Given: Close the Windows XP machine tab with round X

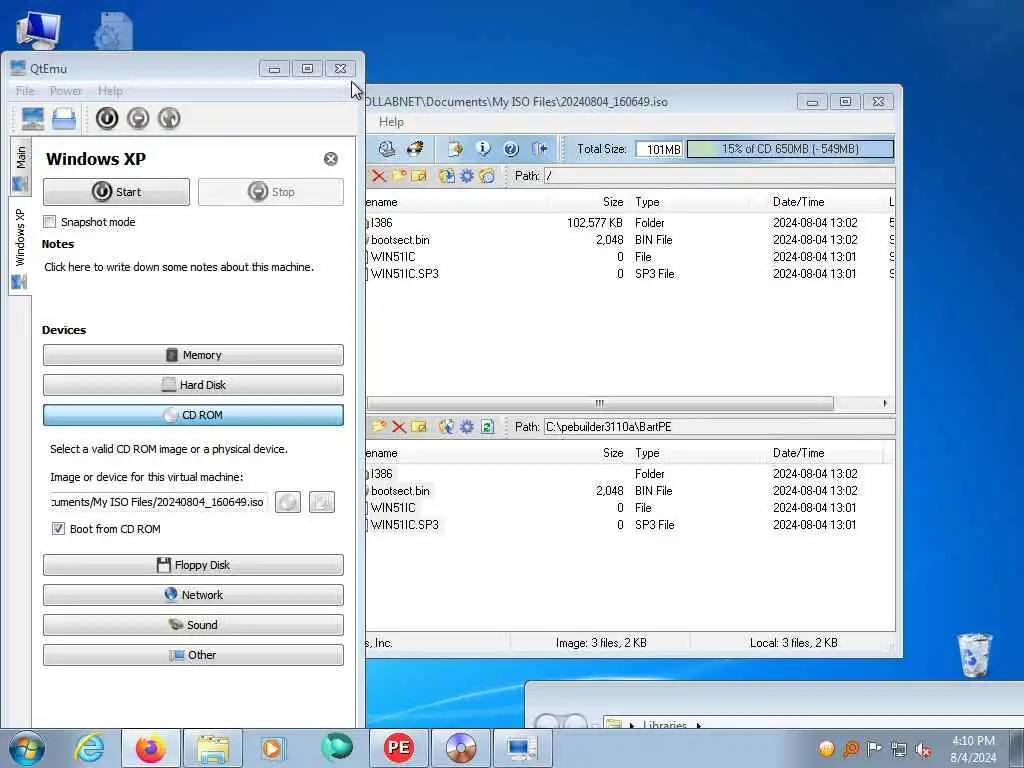Looking at the screenshot, I should pyautogui.click(x=331, y=159).
